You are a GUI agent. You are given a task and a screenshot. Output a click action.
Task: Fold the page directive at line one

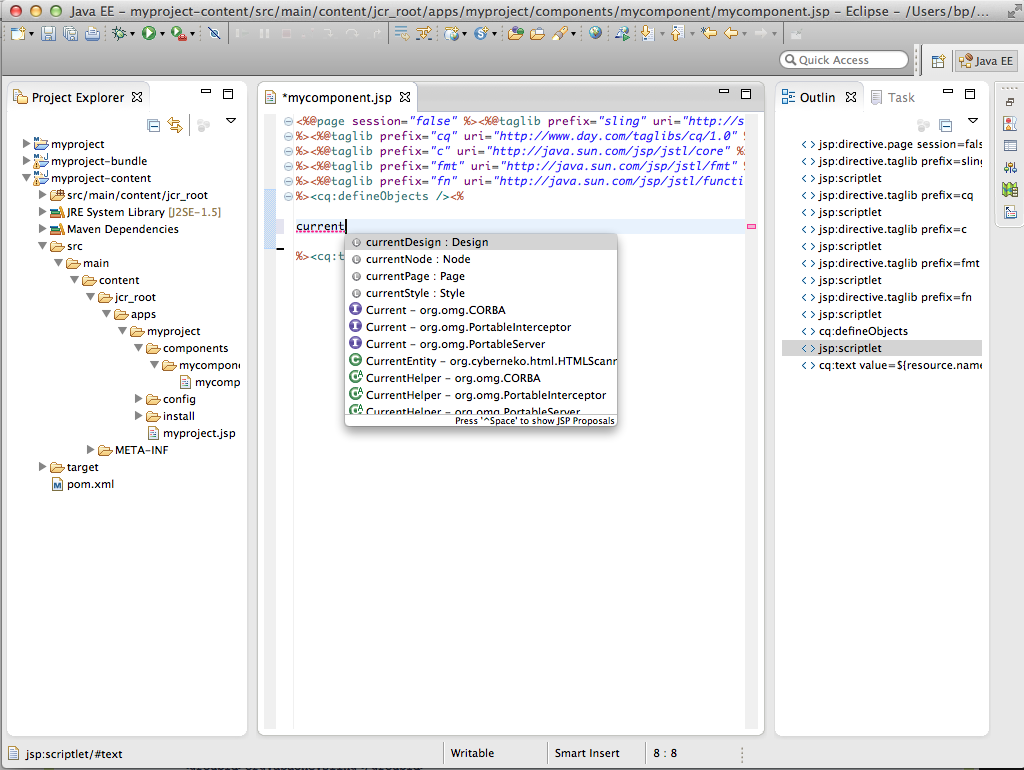[288, 121]
